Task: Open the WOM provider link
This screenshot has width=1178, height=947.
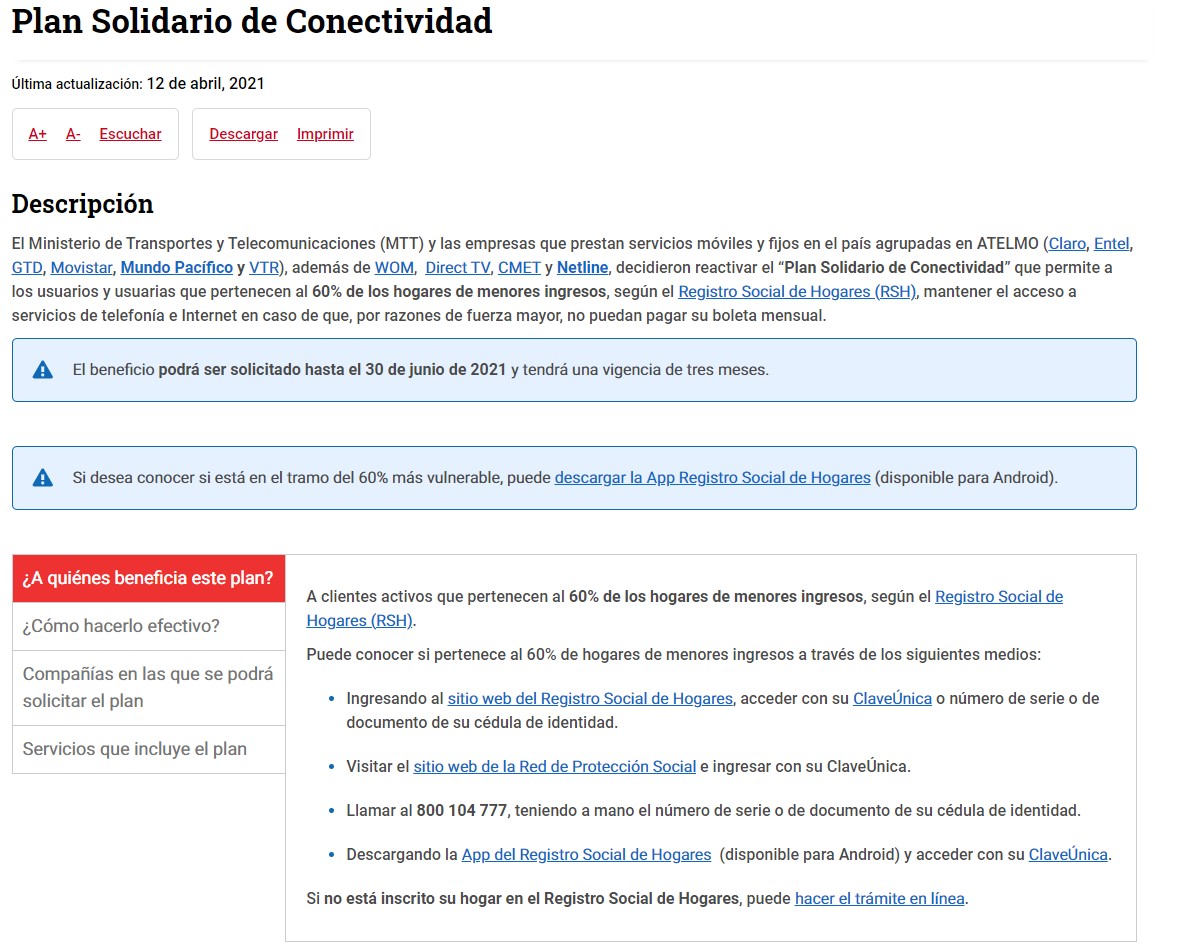Action: 394,267
